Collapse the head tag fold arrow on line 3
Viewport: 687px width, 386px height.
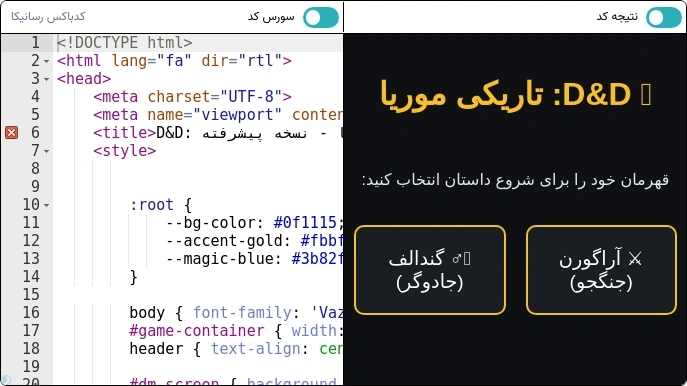pyautogui.click(x=46, y=79)
